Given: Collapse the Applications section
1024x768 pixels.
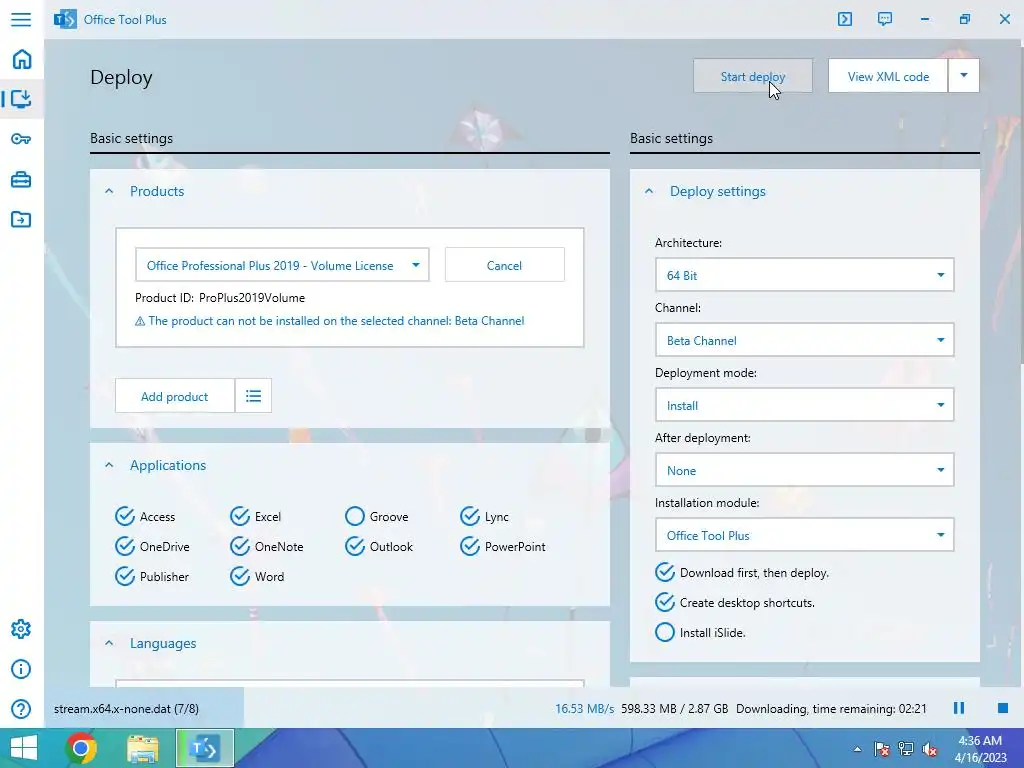Looking at the screenshot, I should (109, 465).
